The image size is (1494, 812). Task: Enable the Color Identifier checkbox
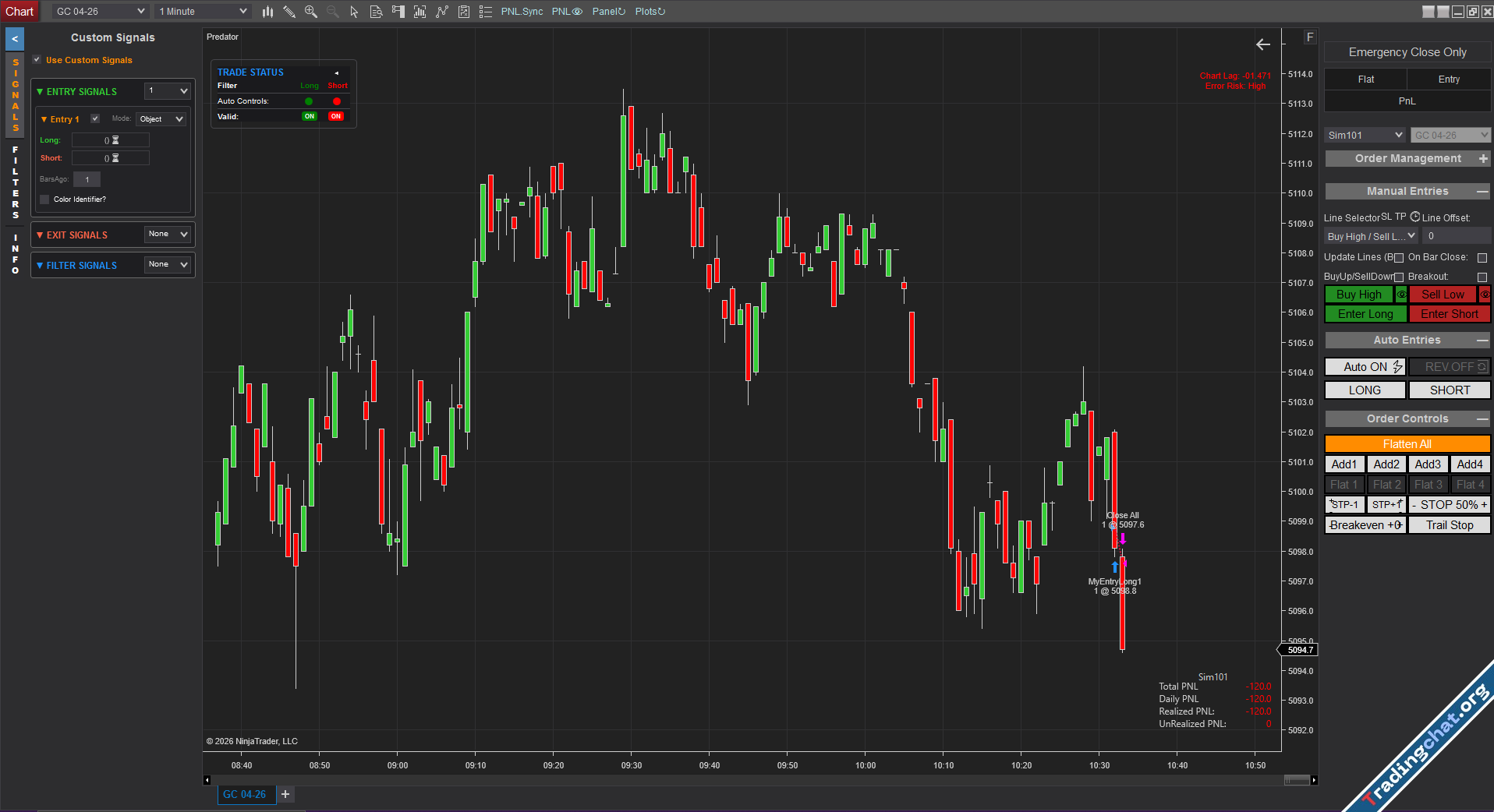tap(44, 199)
